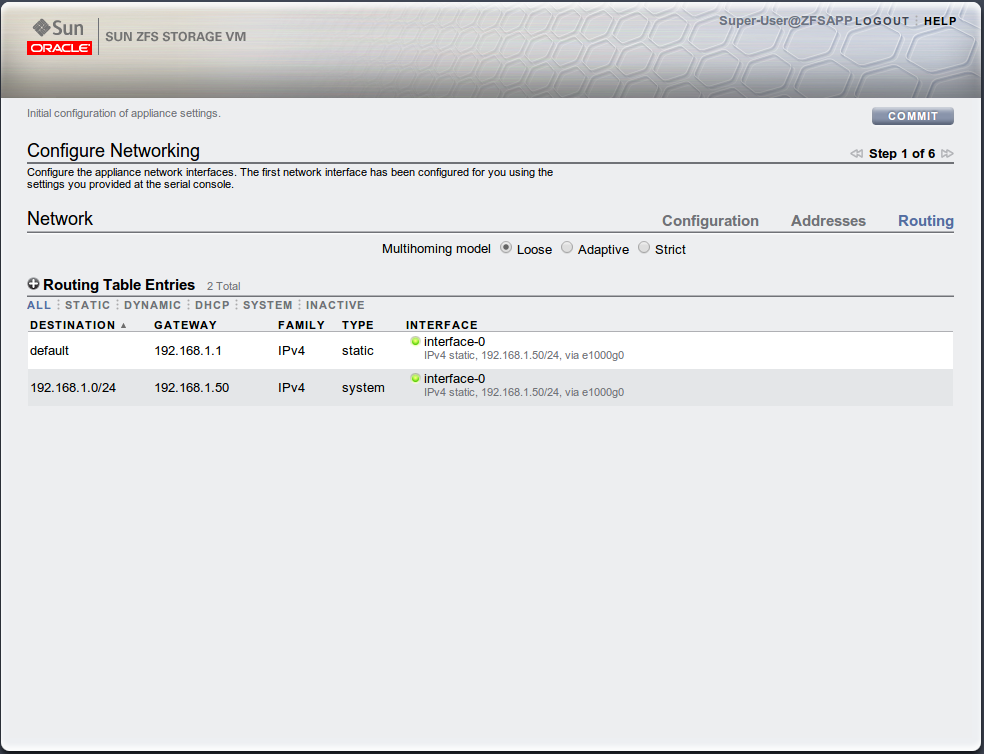Switch to the Addresses tab
Image resolution: width=984 pixels, height=754 pixels.
828,220
